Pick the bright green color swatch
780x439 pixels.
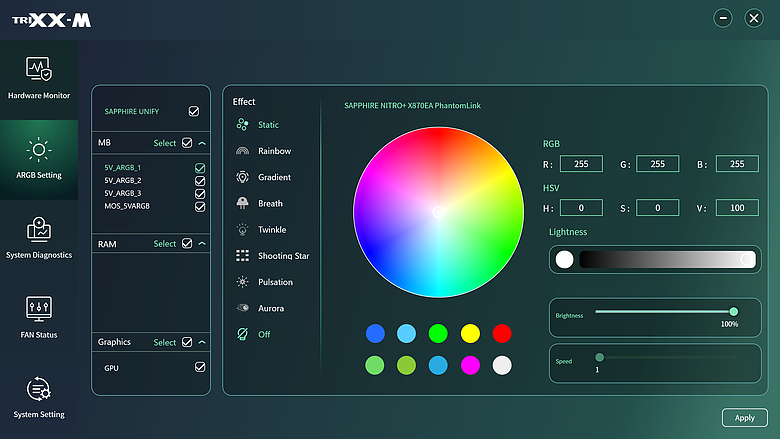(438, 334)
